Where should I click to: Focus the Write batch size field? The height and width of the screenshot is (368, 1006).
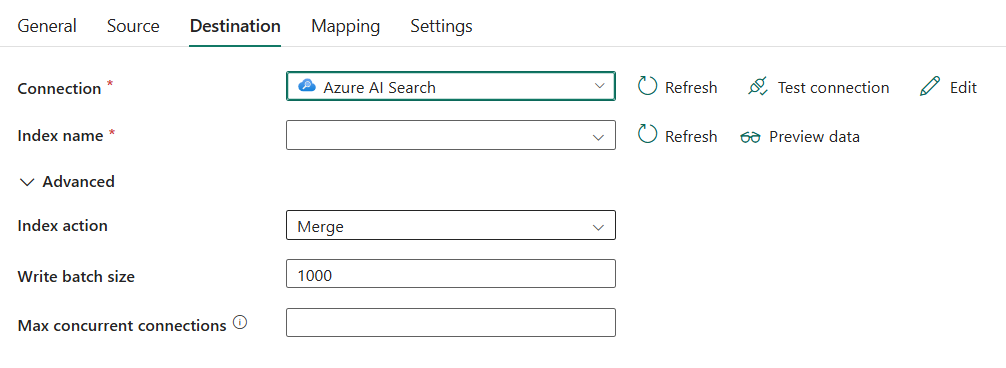[450, 274]
